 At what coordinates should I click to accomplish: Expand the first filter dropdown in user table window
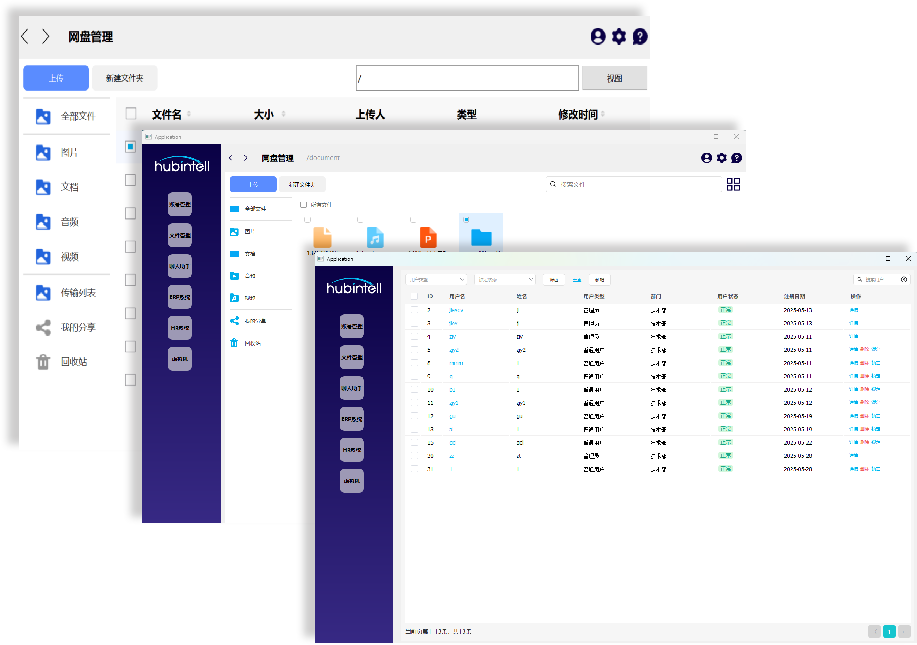(436, 280)
